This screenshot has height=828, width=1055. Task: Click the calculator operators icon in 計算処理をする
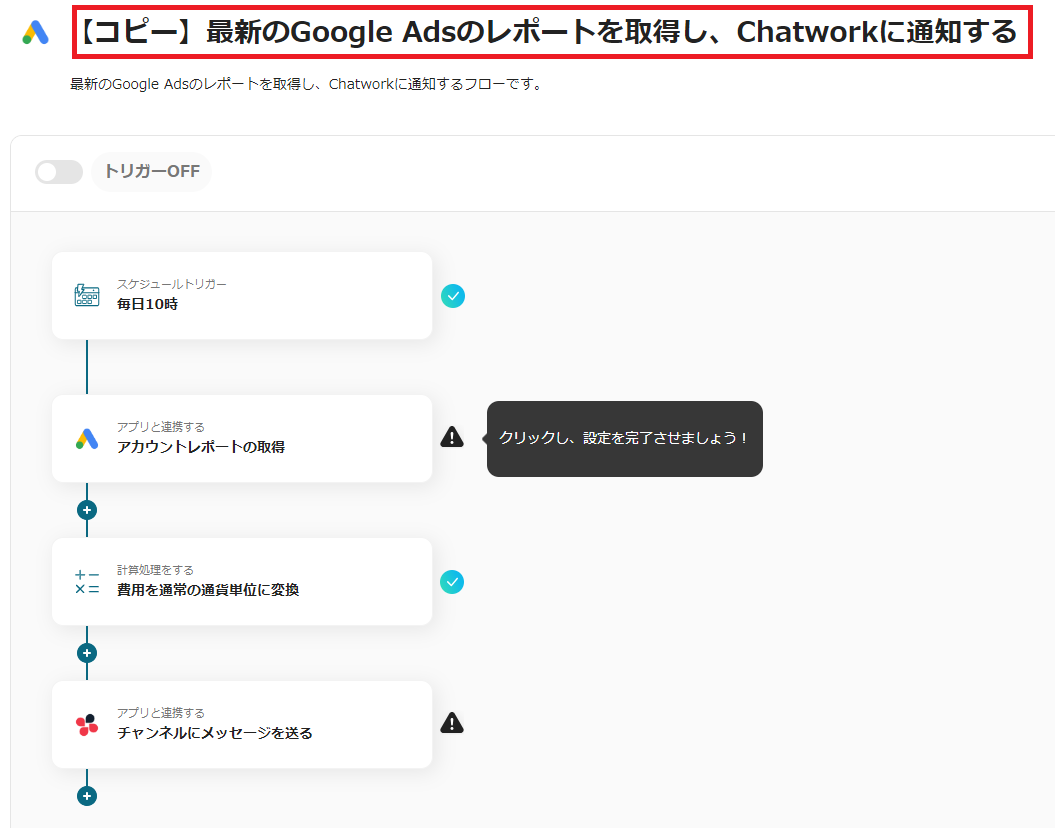click(87, 582)
